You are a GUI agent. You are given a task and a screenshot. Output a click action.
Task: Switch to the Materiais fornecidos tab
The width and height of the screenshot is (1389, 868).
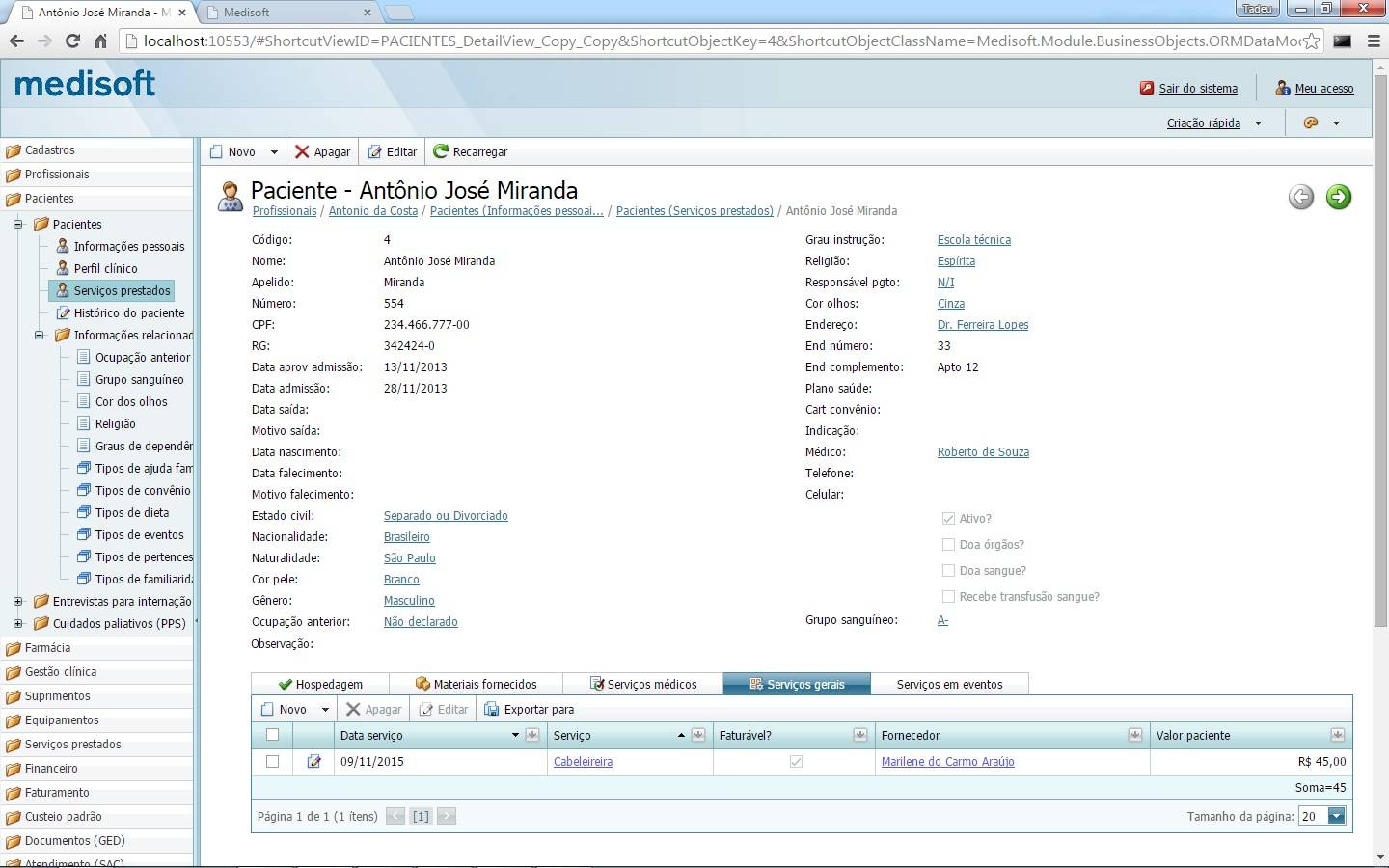coord(477,684)
